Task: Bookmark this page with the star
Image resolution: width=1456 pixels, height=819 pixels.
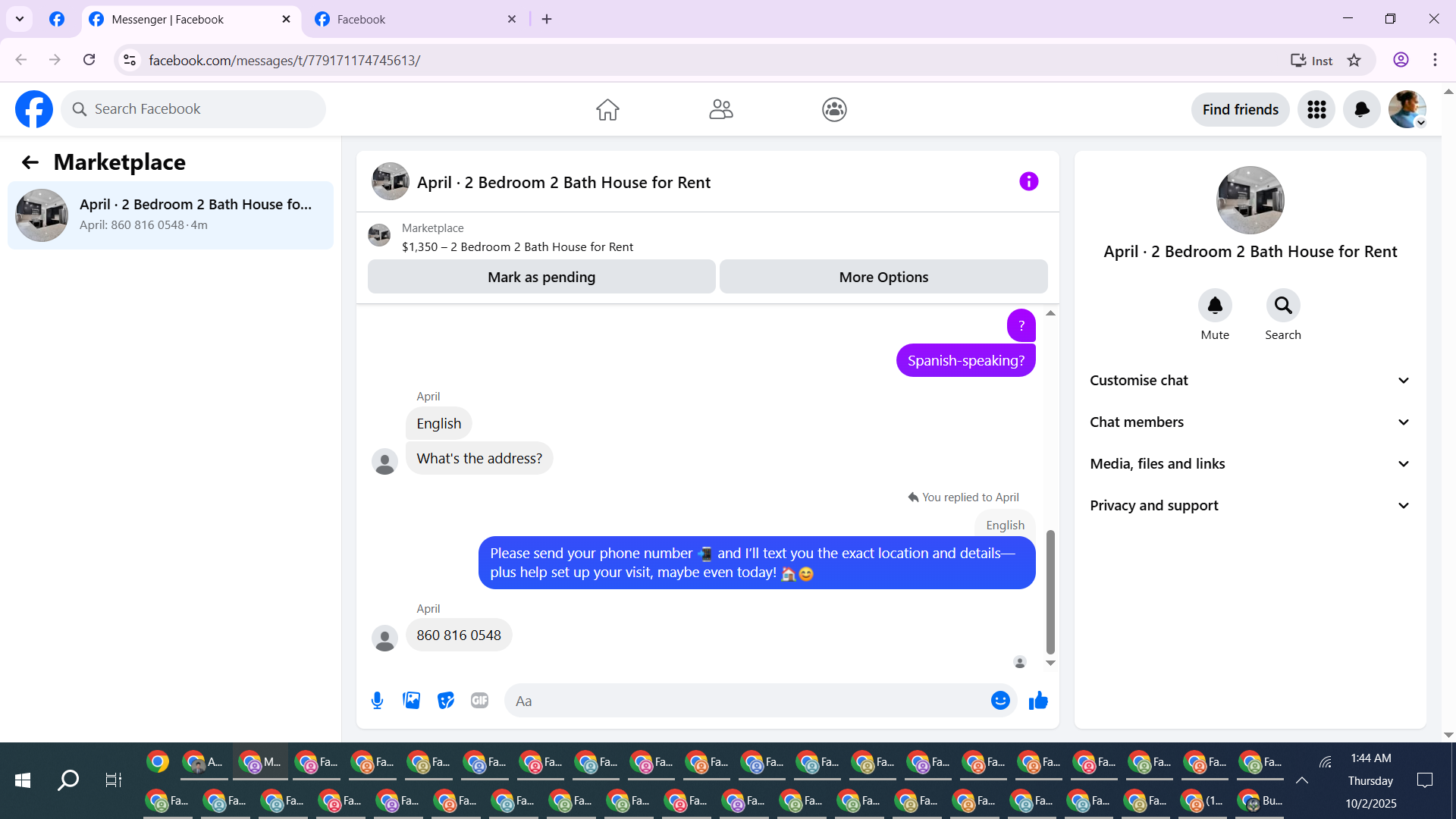Action: [x=1354, y=61]
